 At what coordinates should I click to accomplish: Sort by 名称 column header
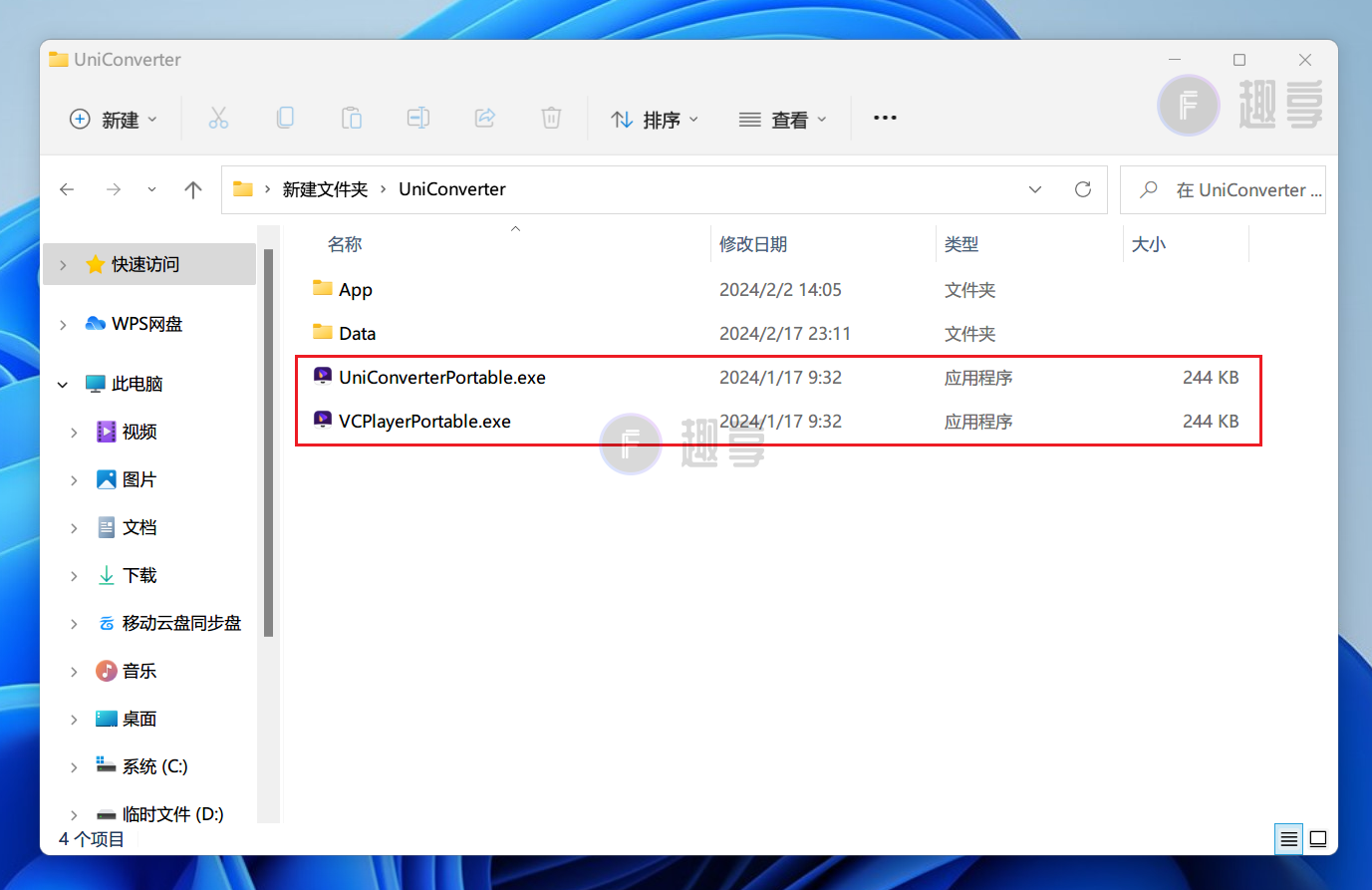pos(345,244)
